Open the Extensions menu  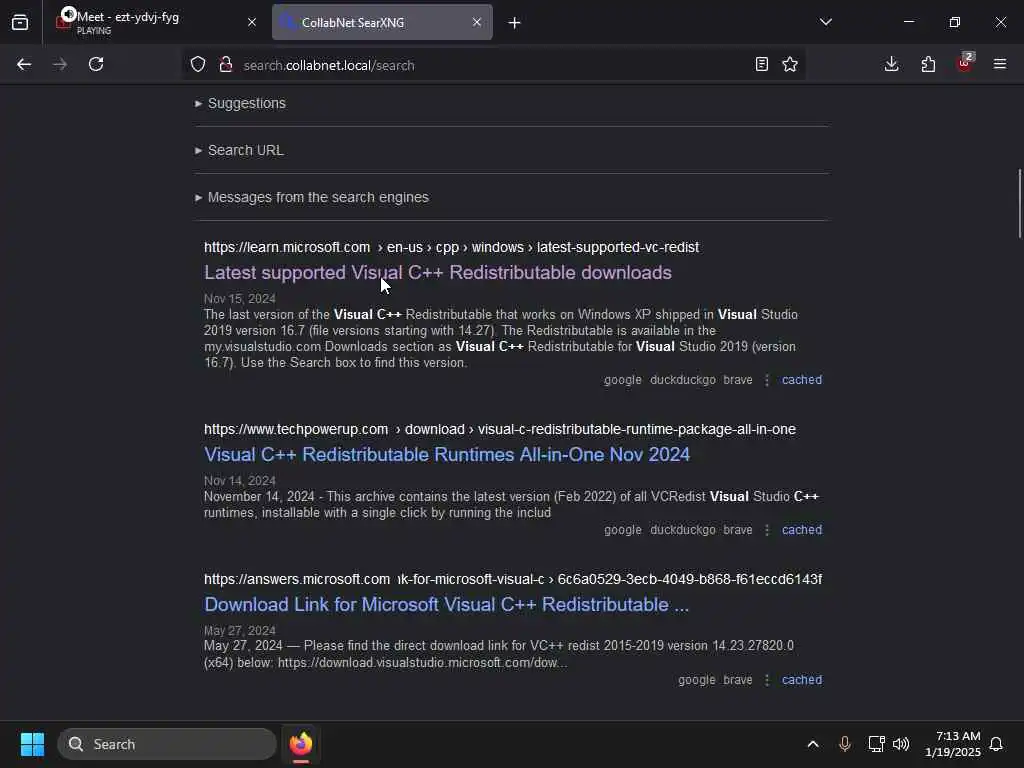point(928,64)
